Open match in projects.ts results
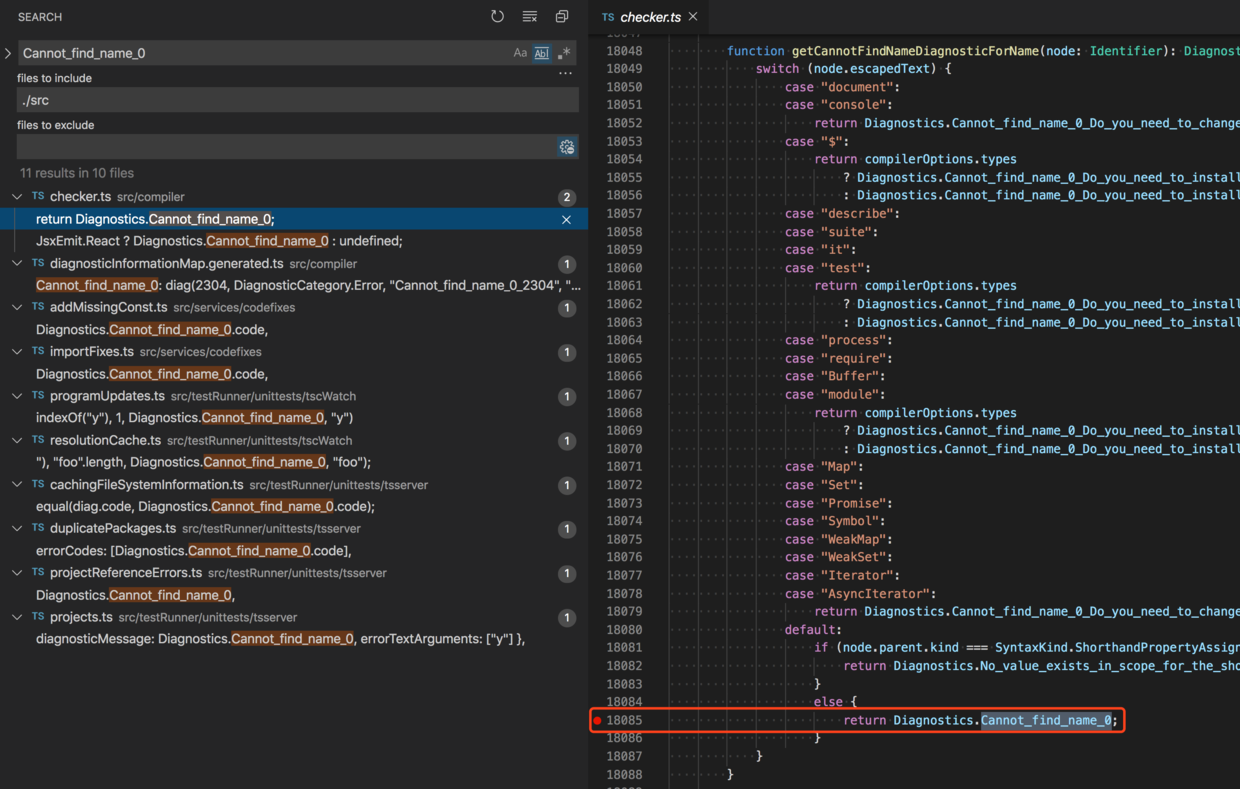Screen dimensions: 1240x789 280,639
